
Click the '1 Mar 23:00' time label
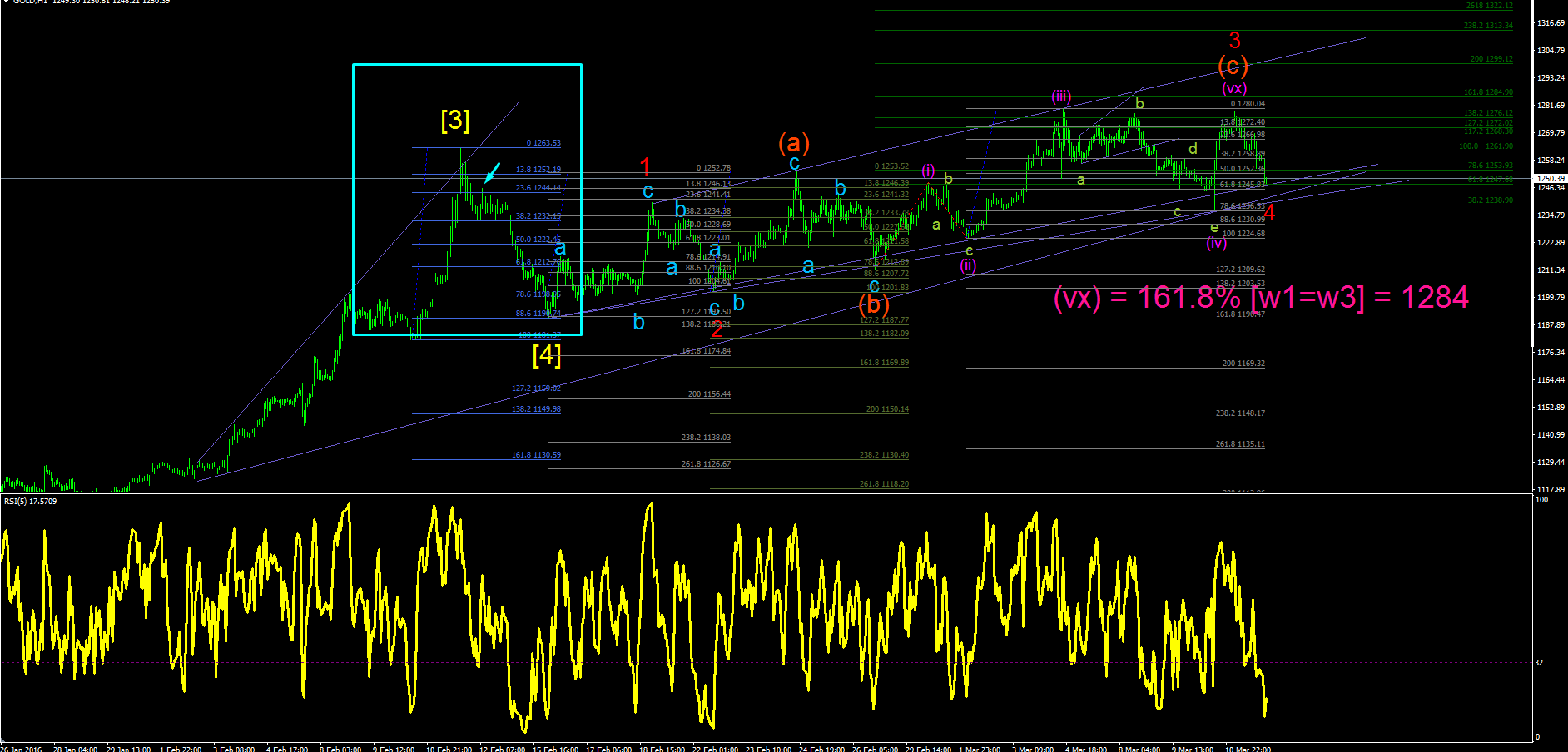pyautogui.click(x=980, y=749)
